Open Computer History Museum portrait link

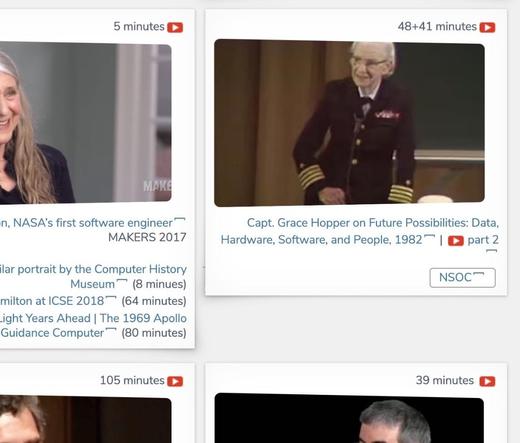click(x=93, y=276)
